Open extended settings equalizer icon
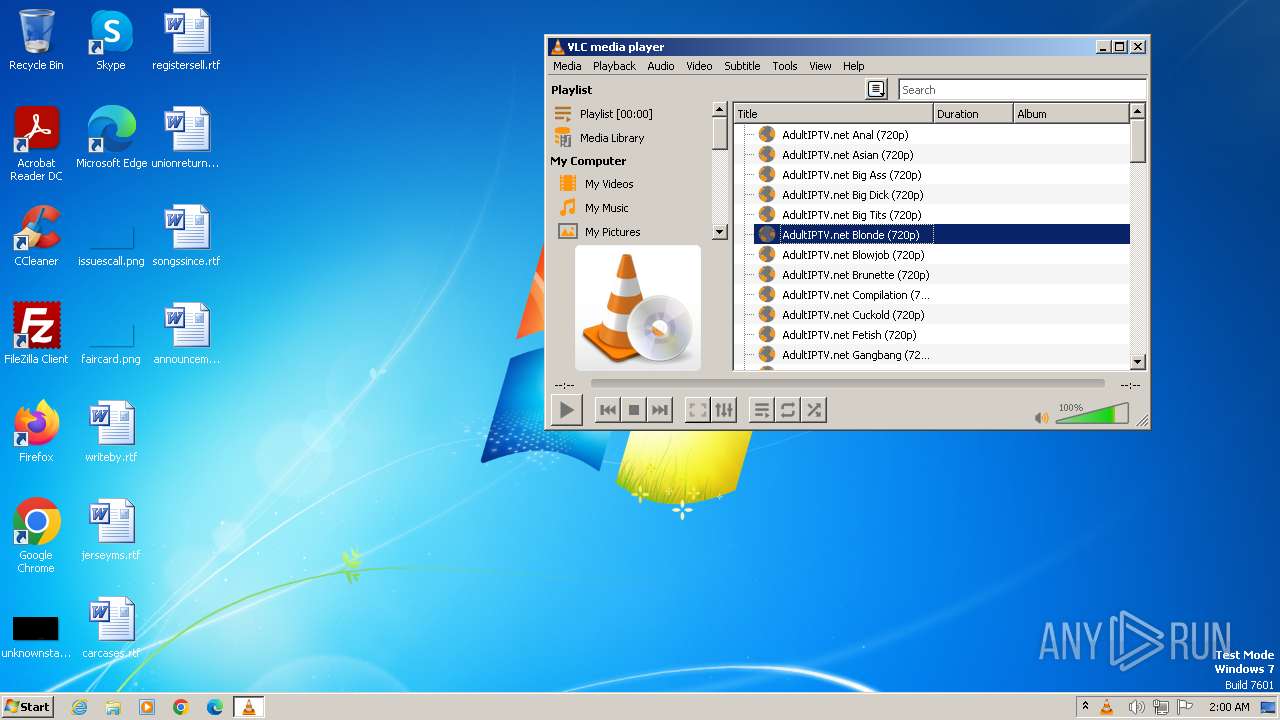Viewport: 1280px width, 720px height. pos(724,410)
